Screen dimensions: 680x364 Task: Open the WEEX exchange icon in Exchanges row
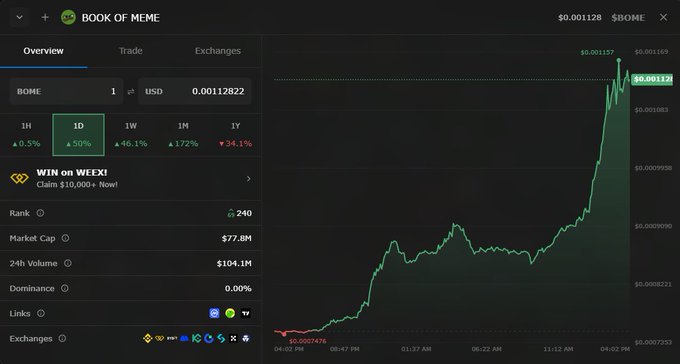click(160, 338)
